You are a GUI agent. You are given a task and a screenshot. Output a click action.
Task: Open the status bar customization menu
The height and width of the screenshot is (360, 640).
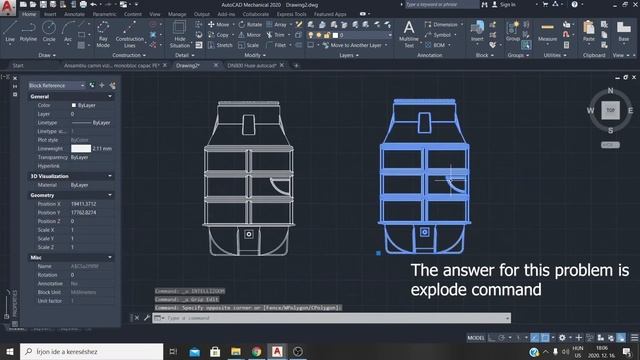coord(634,338)
